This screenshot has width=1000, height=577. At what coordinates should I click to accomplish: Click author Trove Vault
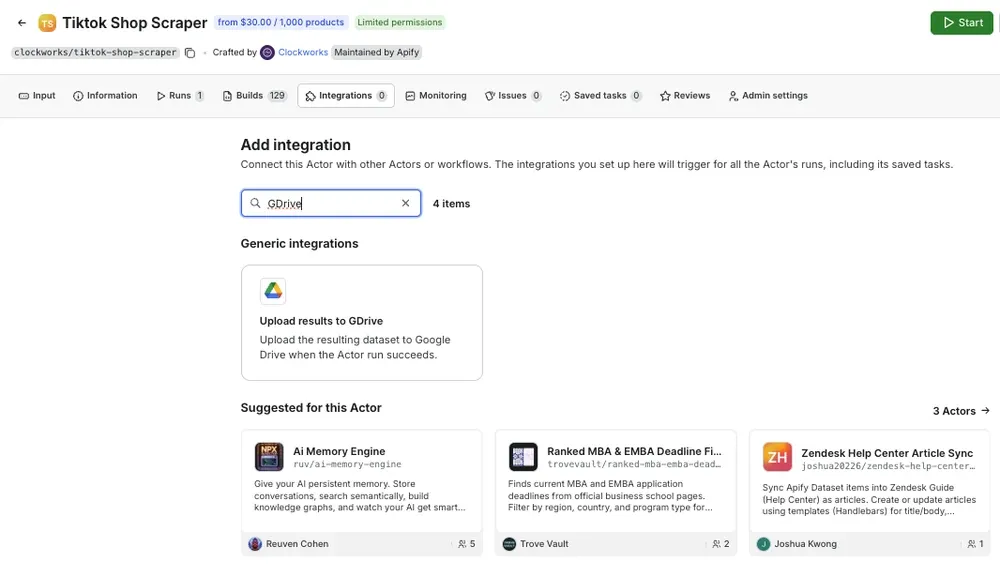point(544,544)
